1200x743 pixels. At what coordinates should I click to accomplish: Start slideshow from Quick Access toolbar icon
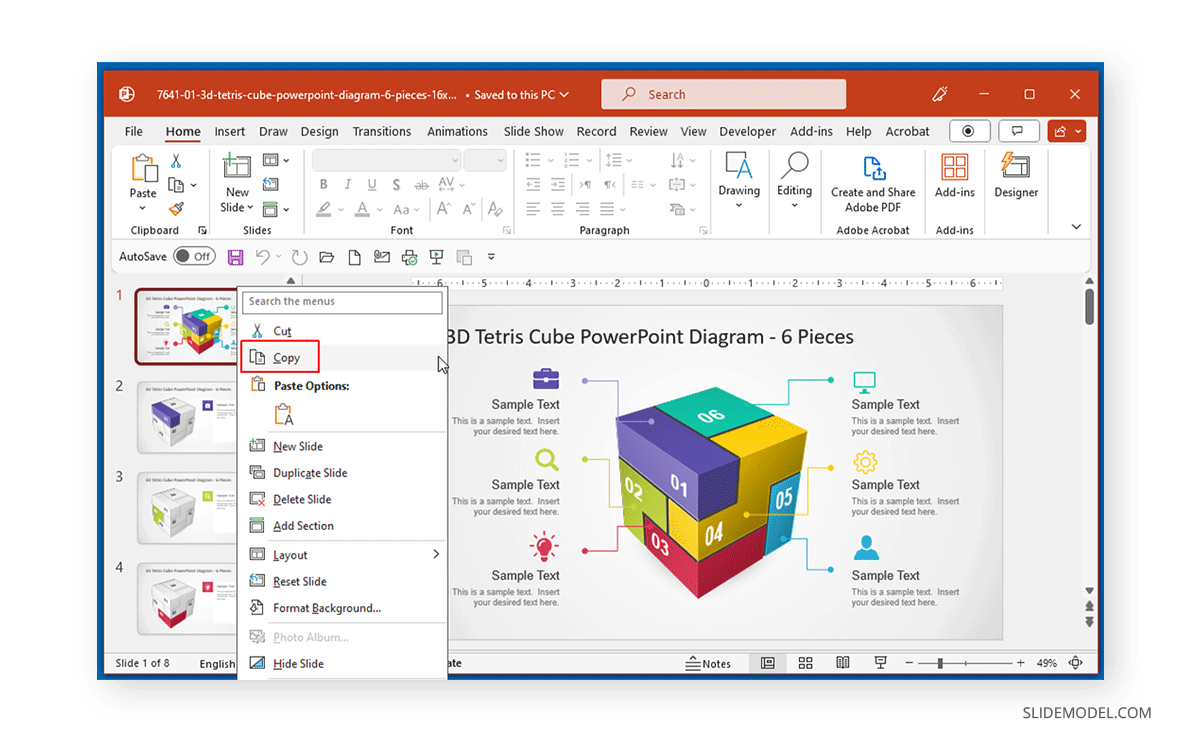437,257
